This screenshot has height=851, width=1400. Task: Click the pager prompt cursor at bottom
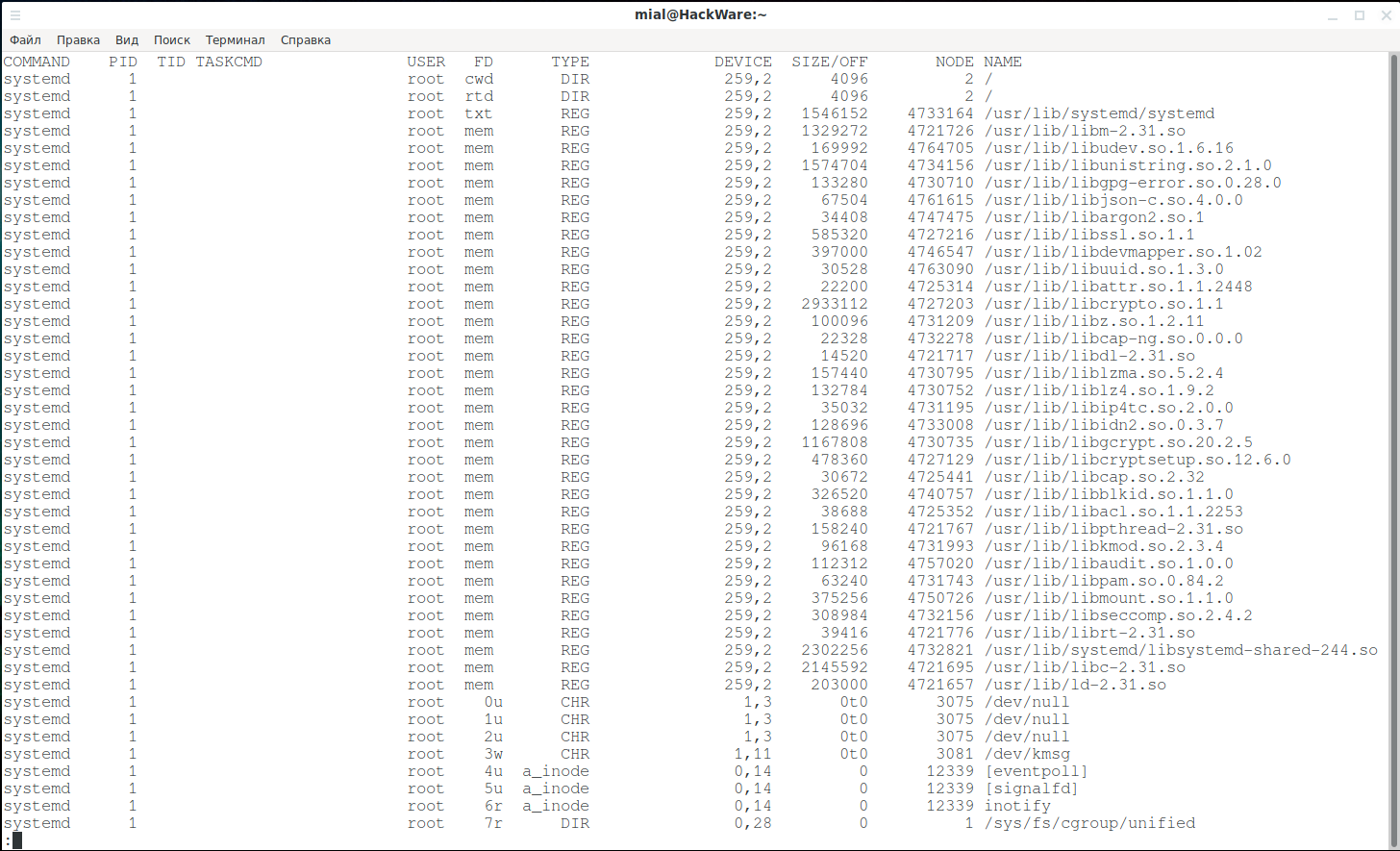click(16, 840)
